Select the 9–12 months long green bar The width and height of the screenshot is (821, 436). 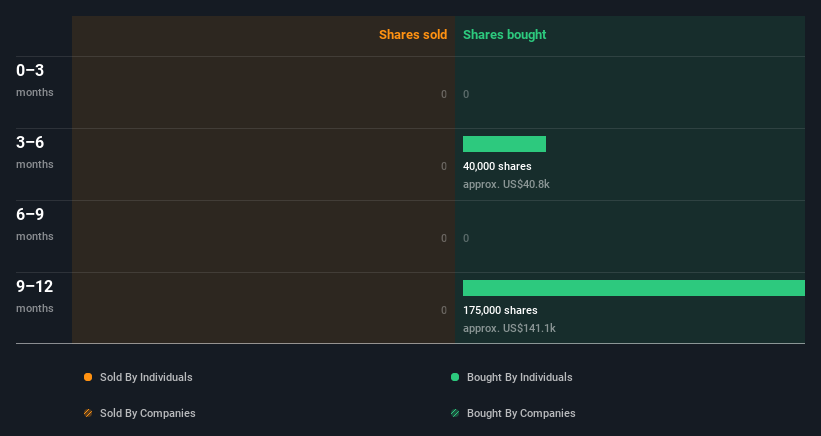click(x=634, y=288)
